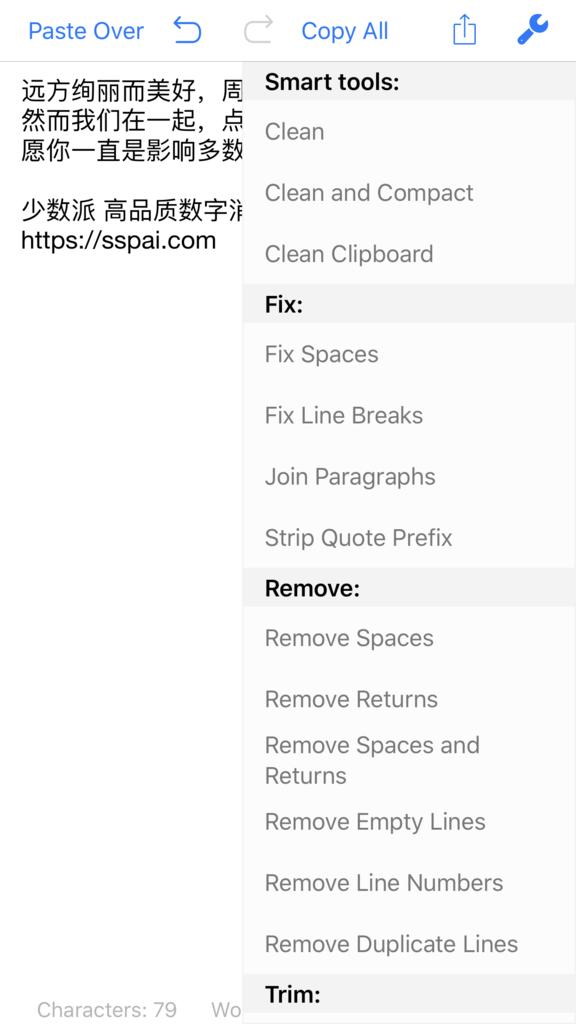Viewport: 576px width, 1024px height.
Task: Choose Remove Line Numbers
Action: pos(409,883)
